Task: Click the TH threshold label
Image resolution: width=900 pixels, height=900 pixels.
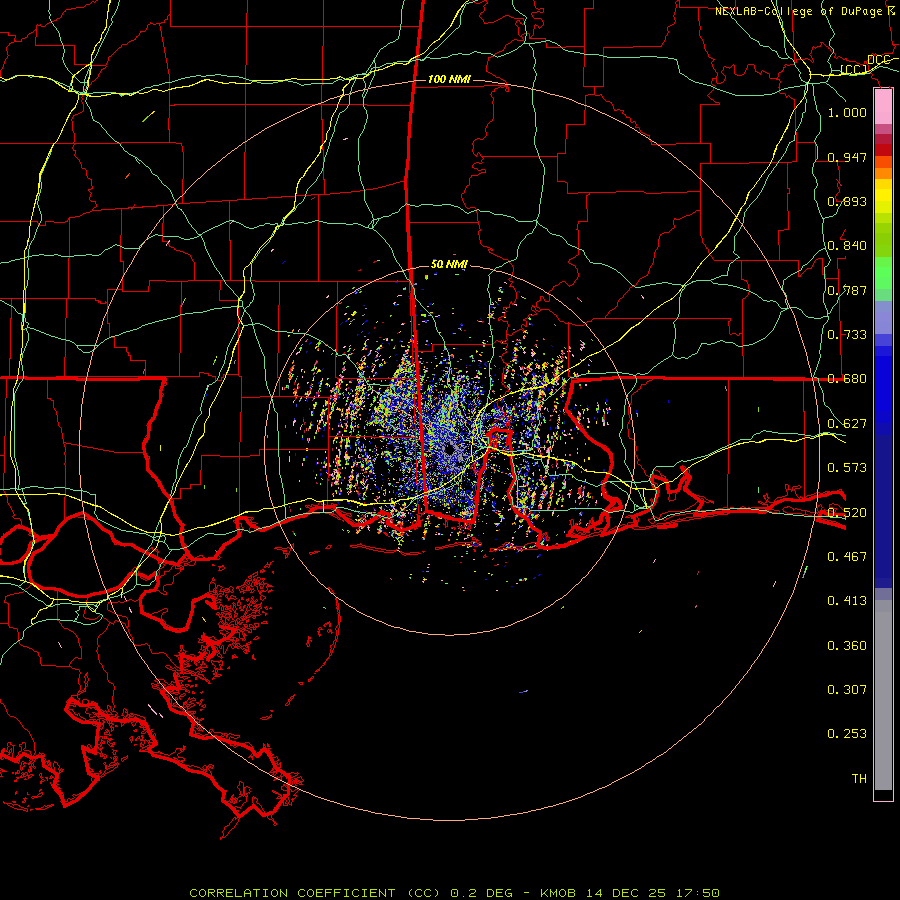Action: (x=859, y=779)
